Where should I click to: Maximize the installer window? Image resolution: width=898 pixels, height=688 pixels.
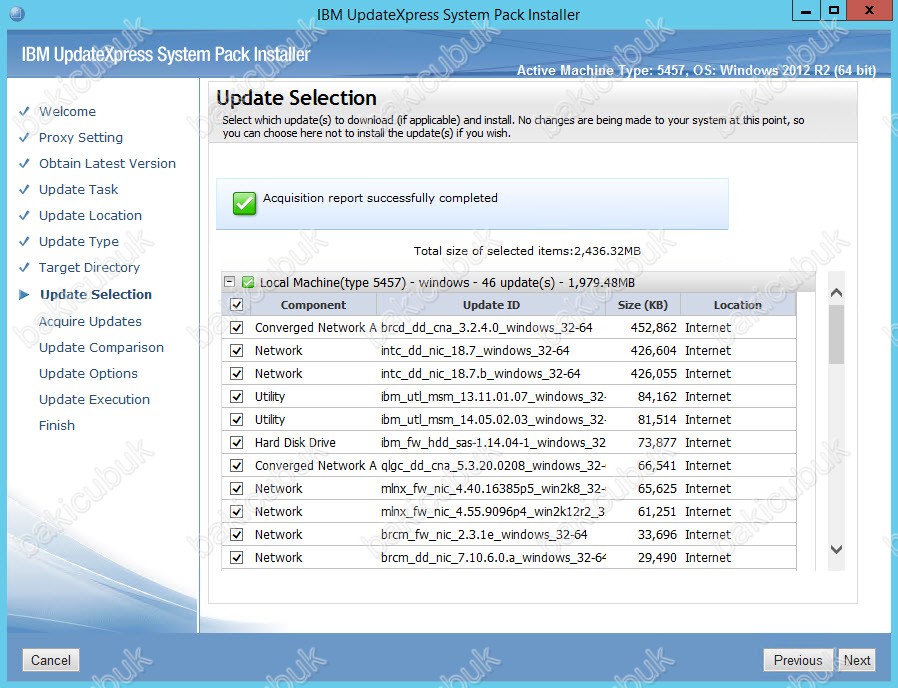(x=834, y=11)
